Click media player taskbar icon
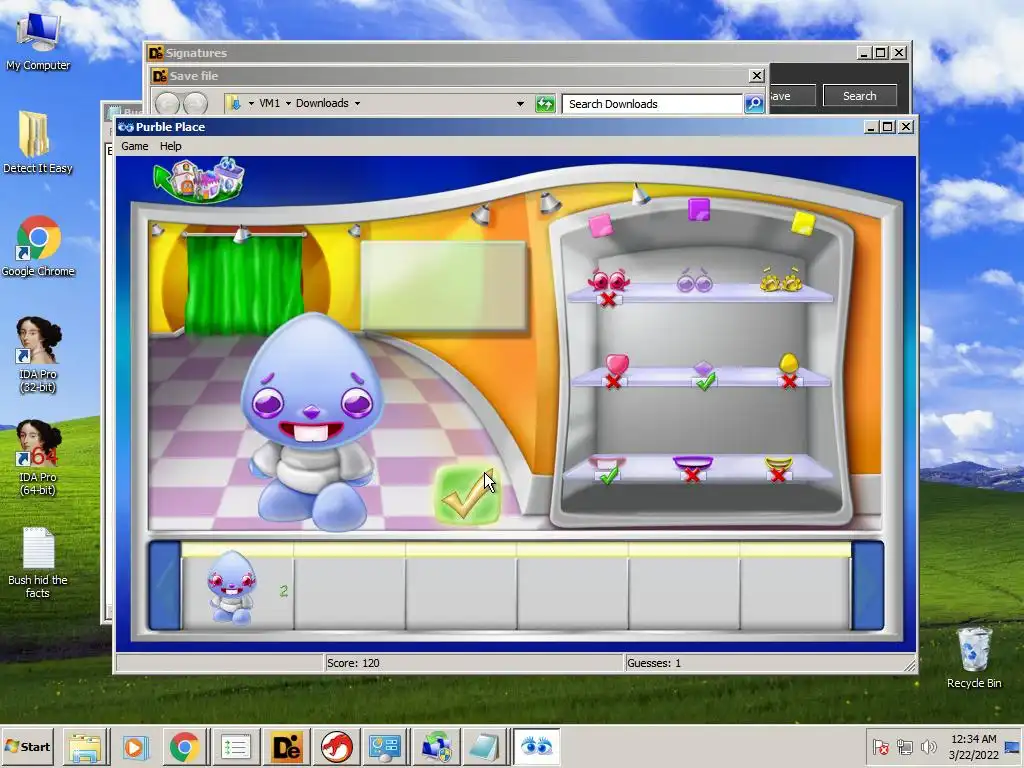 pyautogui.click(x=135, y=746)
